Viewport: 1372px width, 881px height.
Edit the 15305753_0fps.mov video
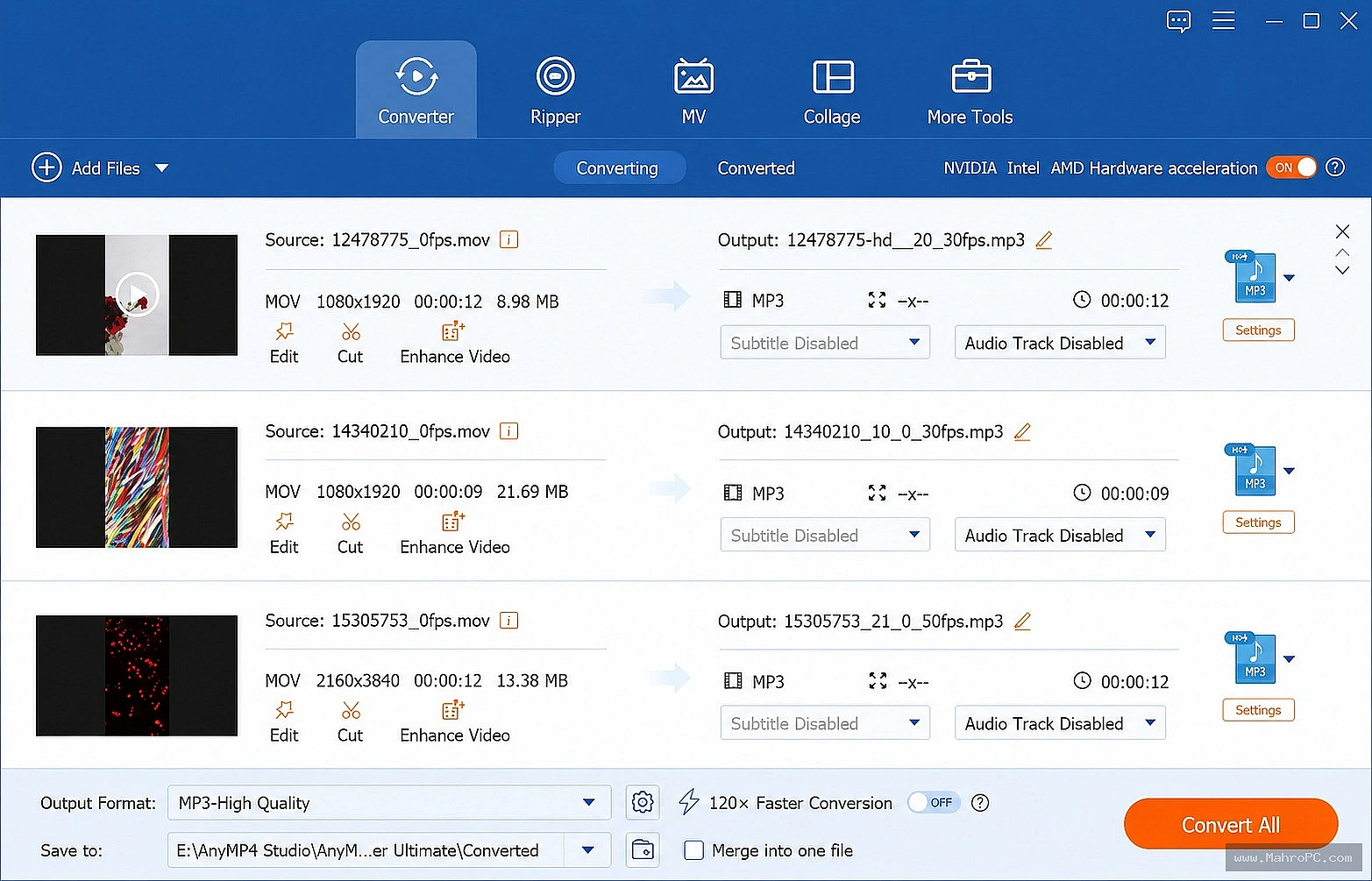coord(284,721)
